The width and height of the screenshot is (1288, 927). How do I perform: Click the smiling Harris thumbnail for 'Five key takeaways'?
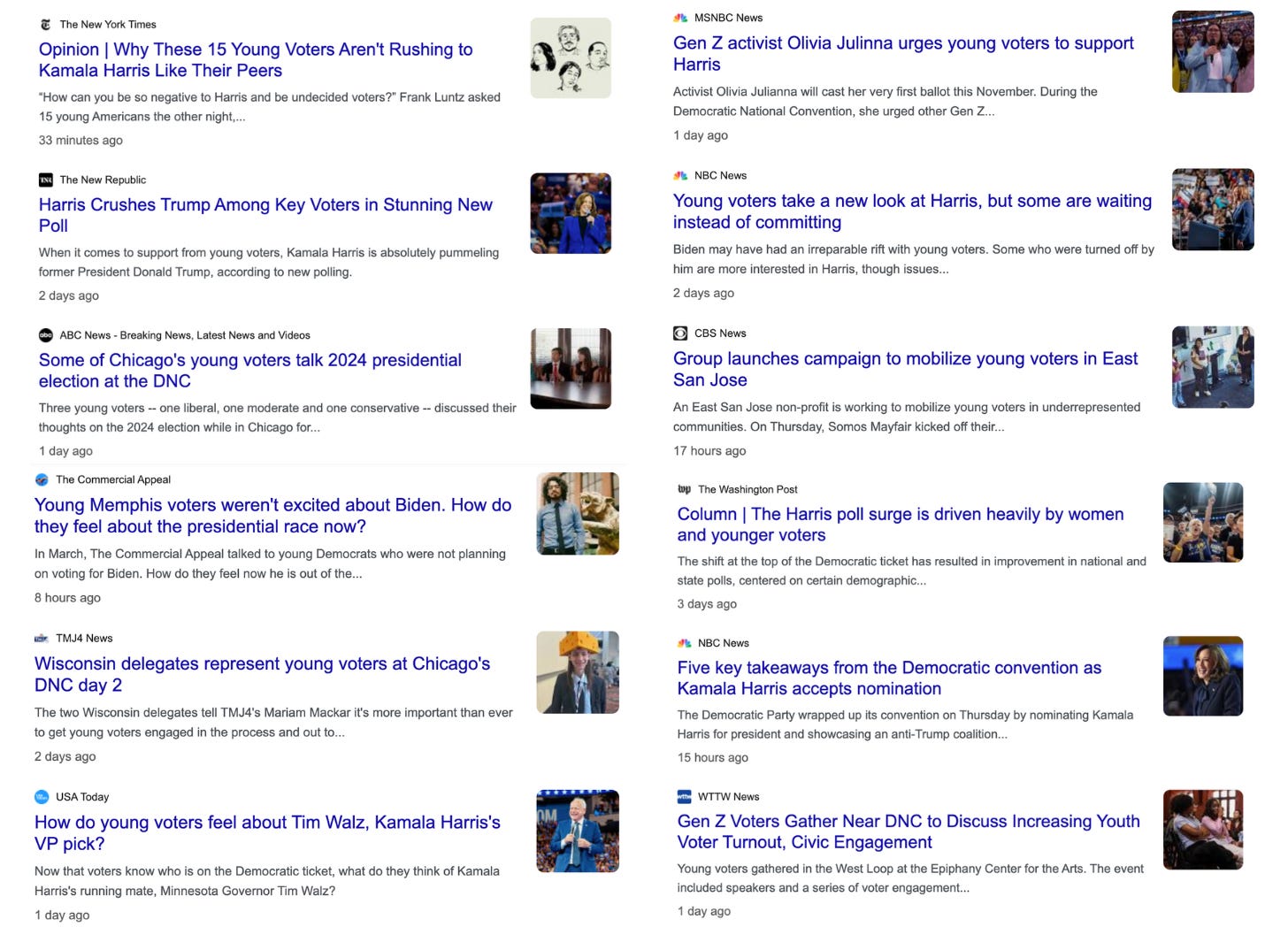click(x=1203, y=677)
